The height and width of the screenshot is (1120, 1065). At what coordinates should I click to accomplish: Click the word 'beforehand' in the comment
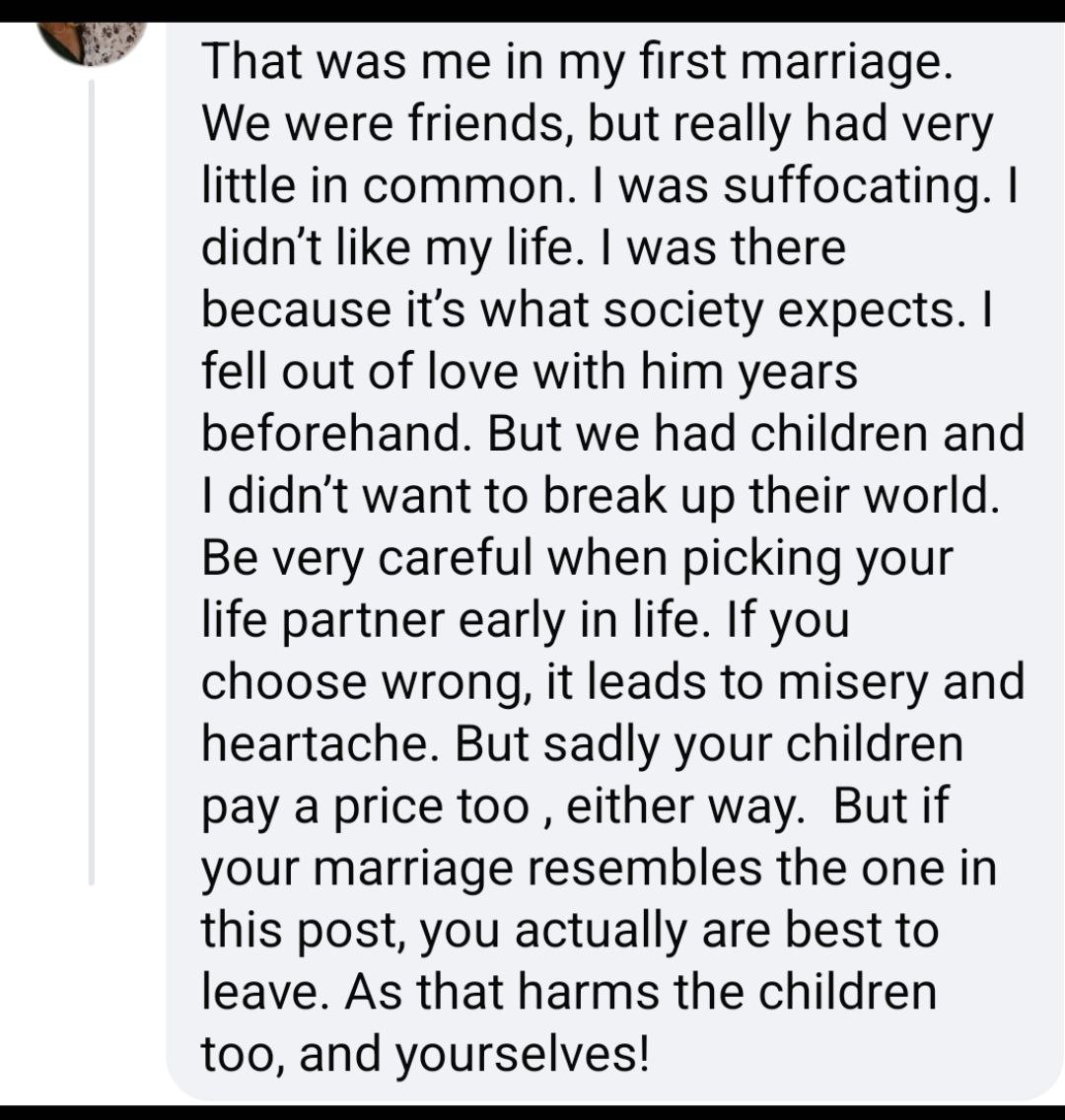(x=332, y=434)
